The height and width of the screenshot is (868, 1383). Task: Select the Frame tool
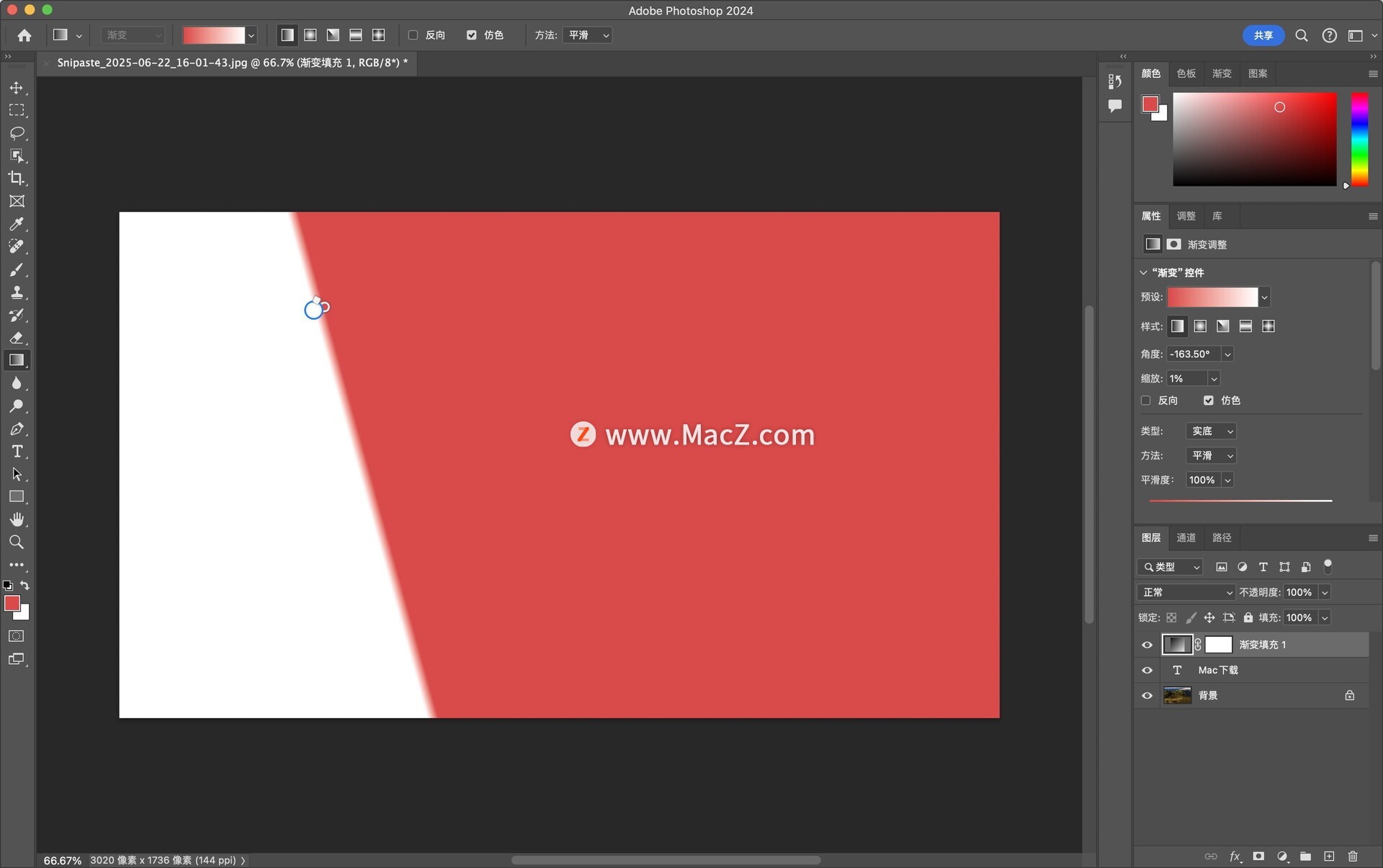coord(17,201)
